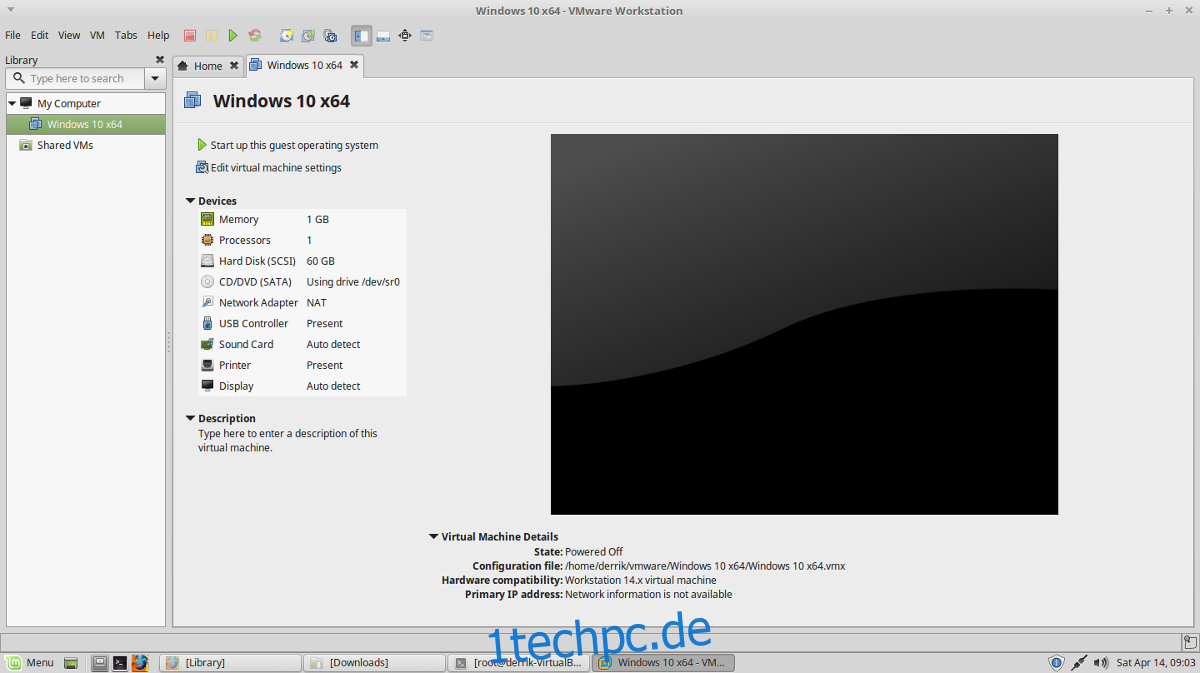This screenshot has height=673, width=1200.
Task: Click Start up this guest operating system
Action: pos(288,145)
